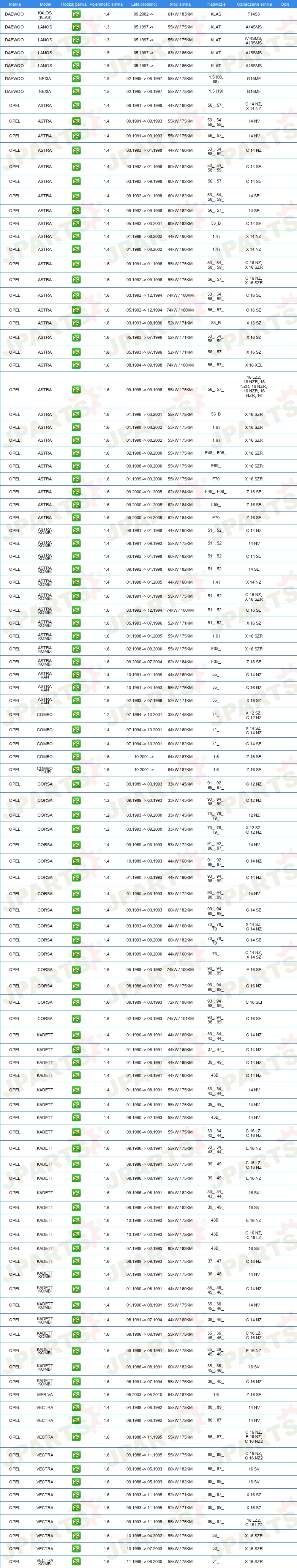Click the fuel icon in KADETT KOMBI 16 SV row
The image size is (297, 1568).
pos(76,1367)
